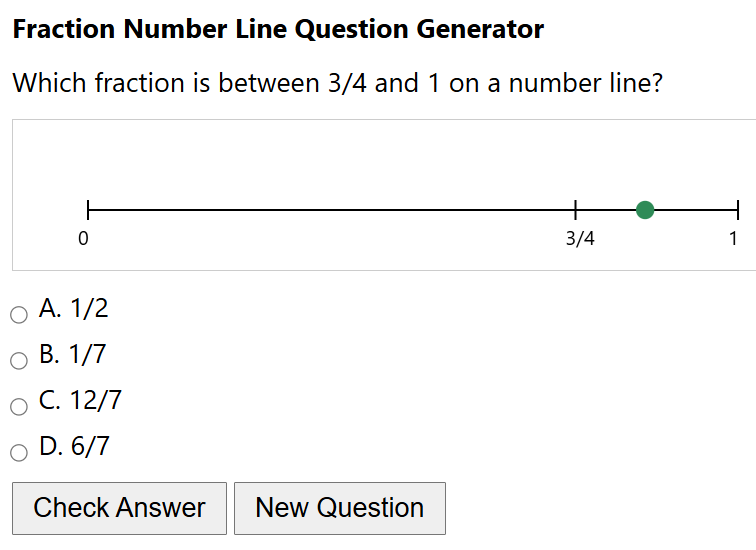
Task: Click the '1' label under the number line
Action: 733,239
